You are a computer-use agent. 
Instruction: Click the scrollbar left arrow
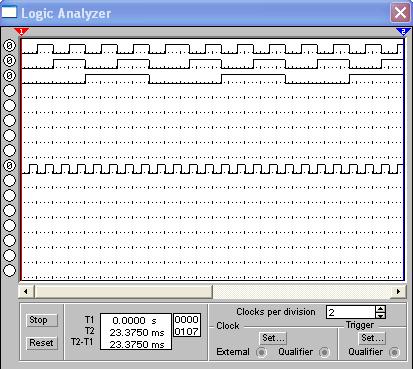26,292
